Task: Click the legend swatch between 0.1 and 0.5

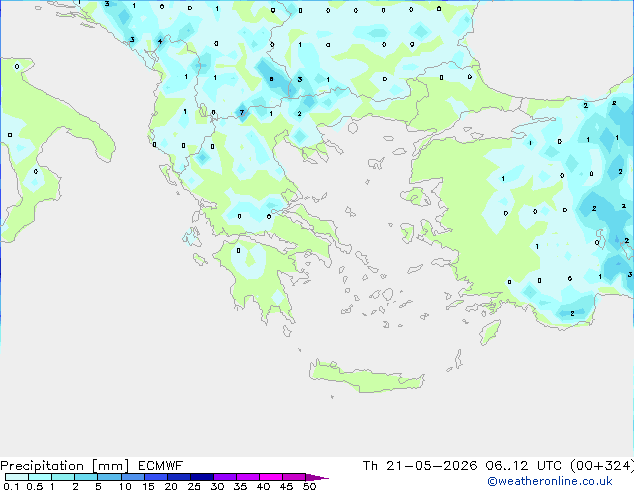Action: (17, 477)
